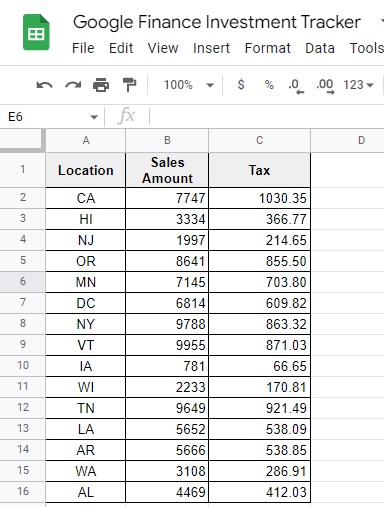Select the Paint format roller icon

click(129, 85)
